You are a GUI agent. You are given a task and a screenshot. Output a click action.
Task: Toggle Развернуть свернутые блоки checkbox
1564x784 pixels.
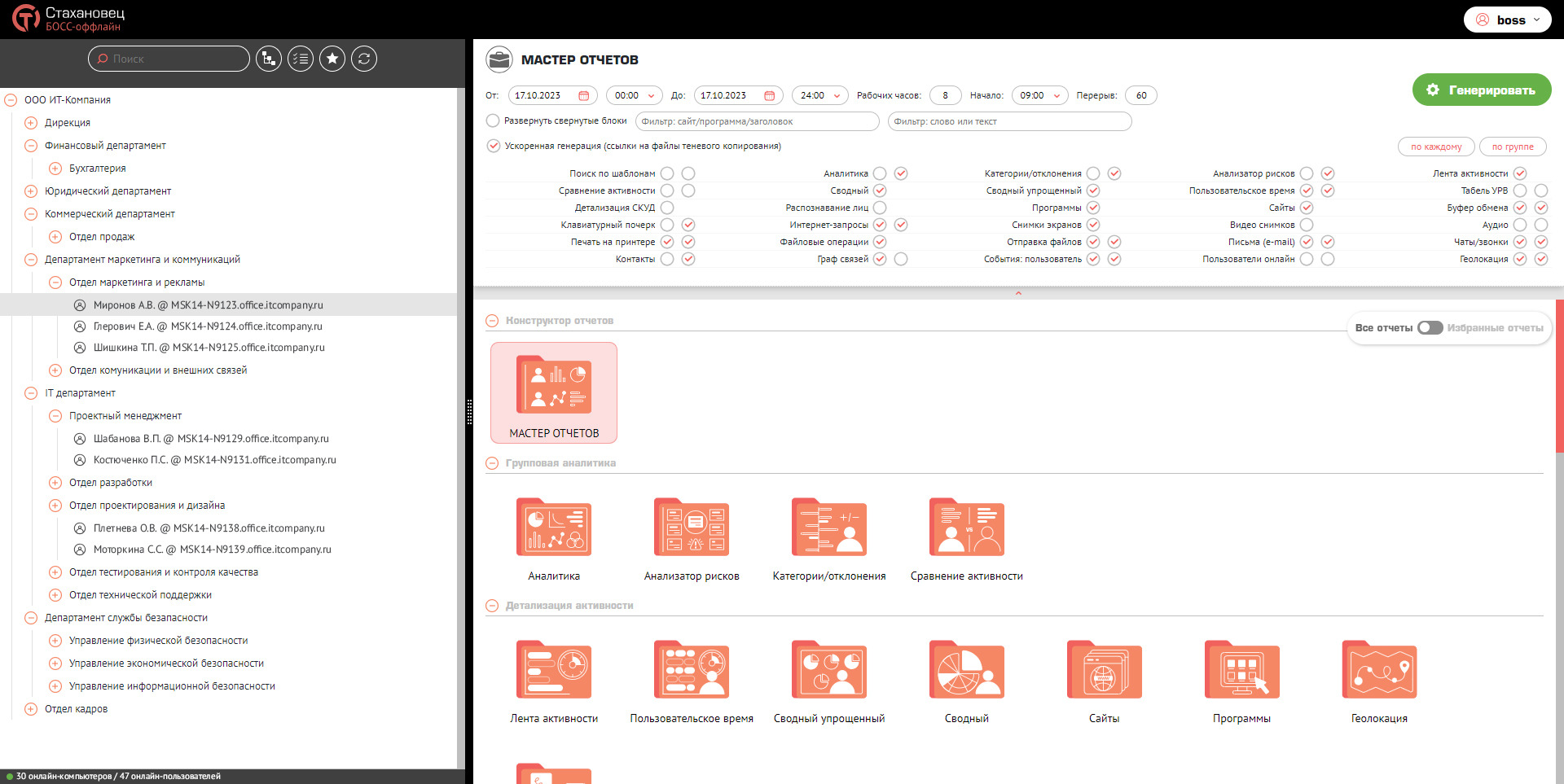click(x=493, y=120)
